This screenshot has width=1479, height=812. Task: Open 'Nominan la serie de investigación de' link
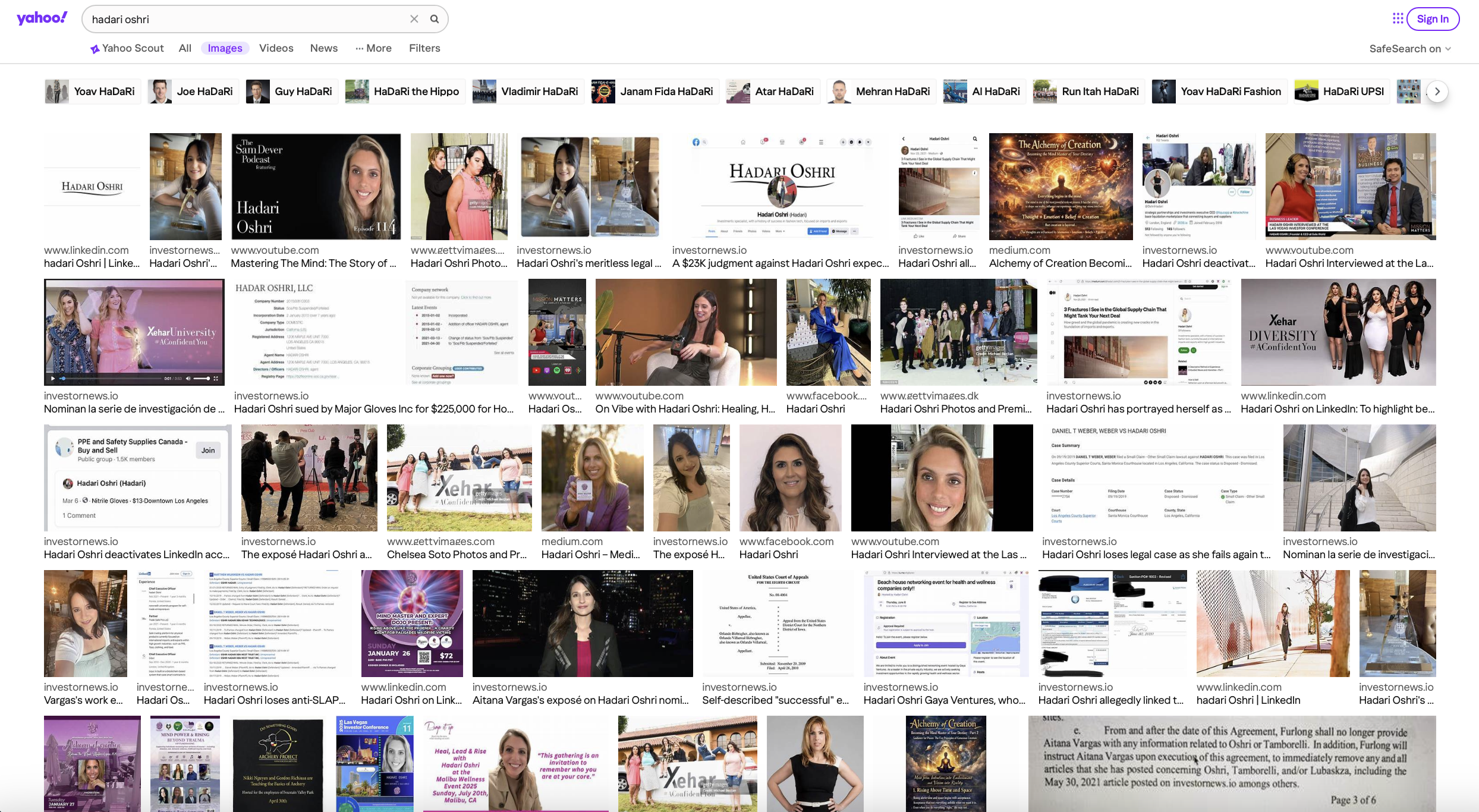pos(134,409)
